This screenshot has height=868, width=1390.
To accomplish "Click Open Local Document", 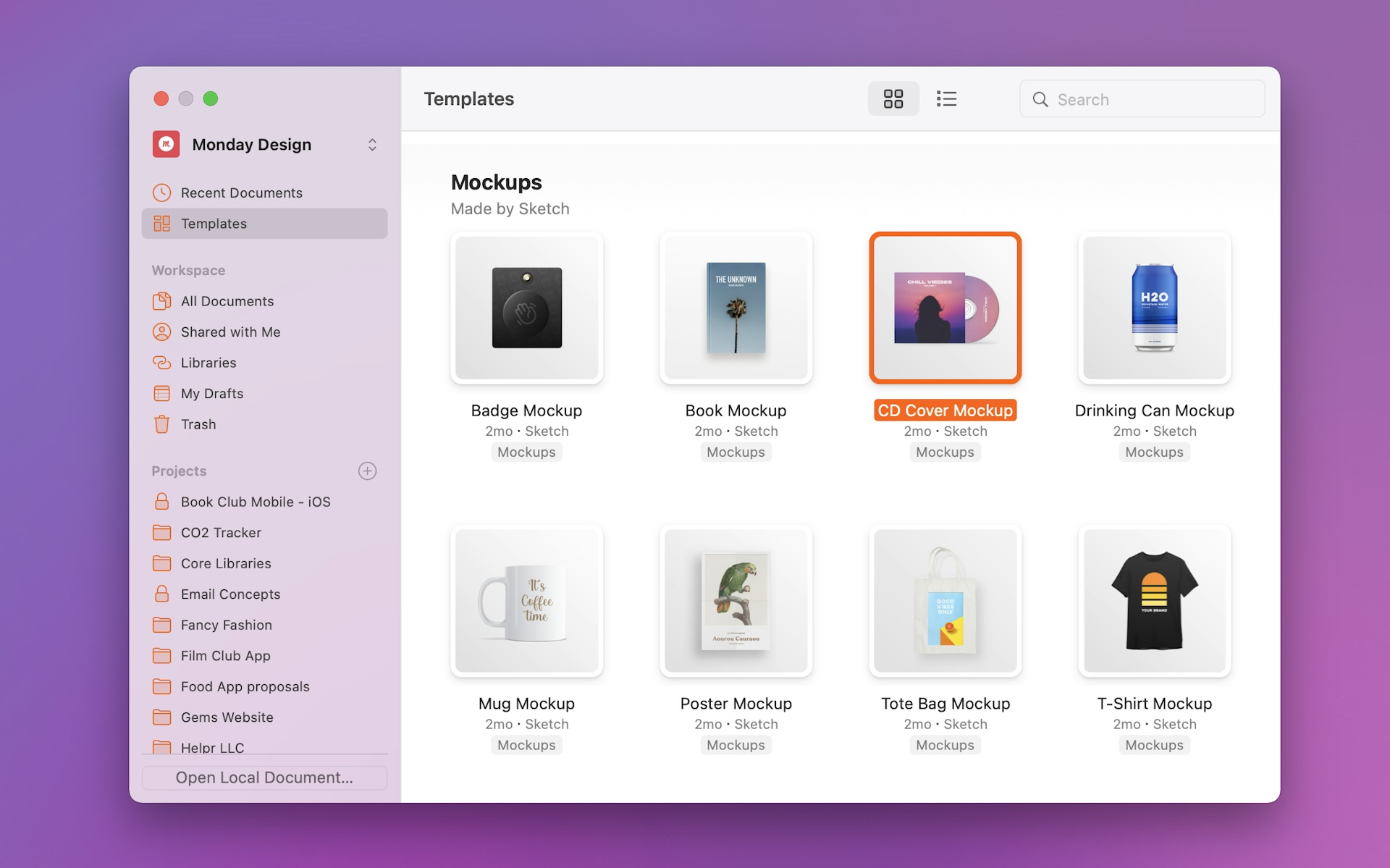I will point(264,778).
